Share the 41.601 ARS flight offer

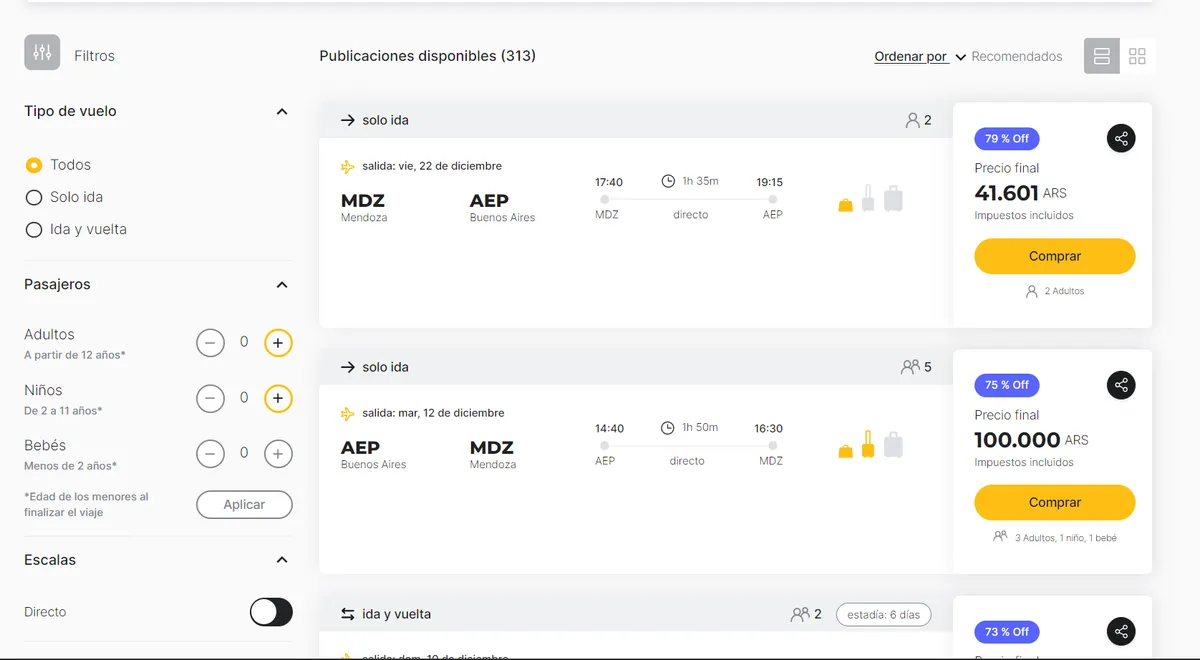click(x=1121, y=139)
